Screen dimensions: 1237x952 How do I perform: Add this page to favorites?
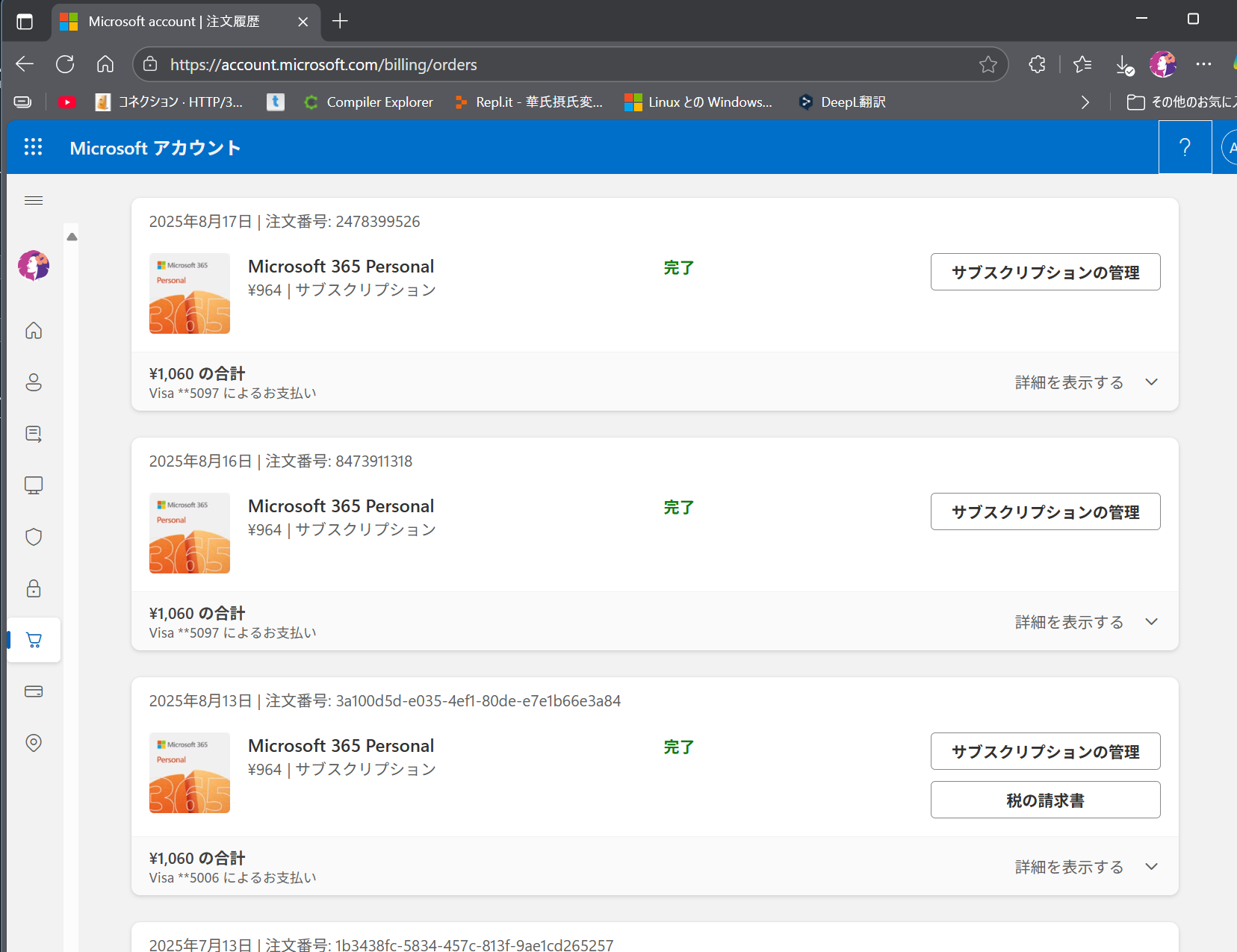988,64
